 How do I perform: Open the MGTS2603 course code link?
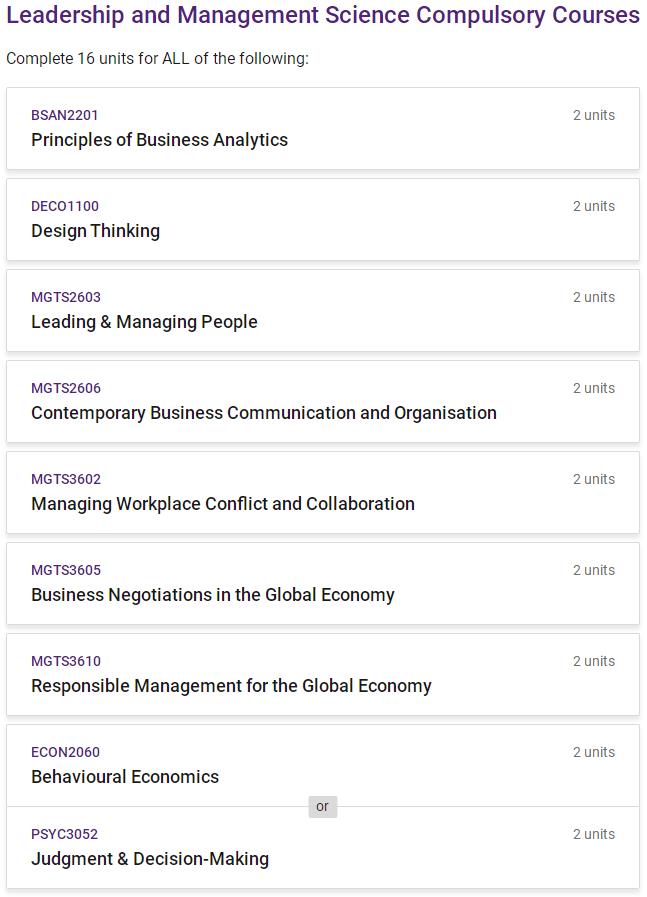pyautogui.click(x=66, y=297)
